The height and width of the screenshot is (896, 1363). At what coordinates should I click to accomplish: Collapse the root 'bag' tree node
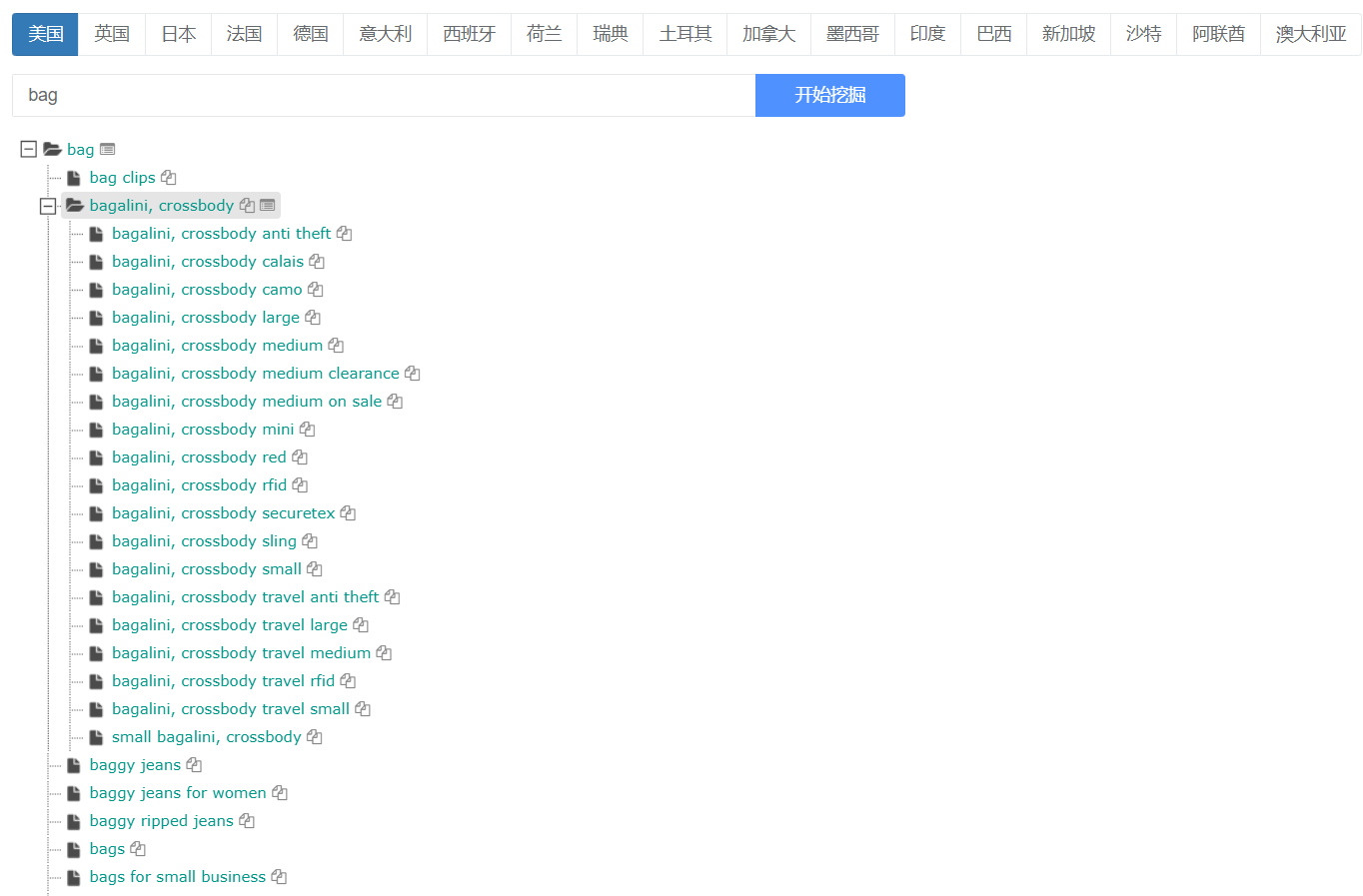click(29, 150)
